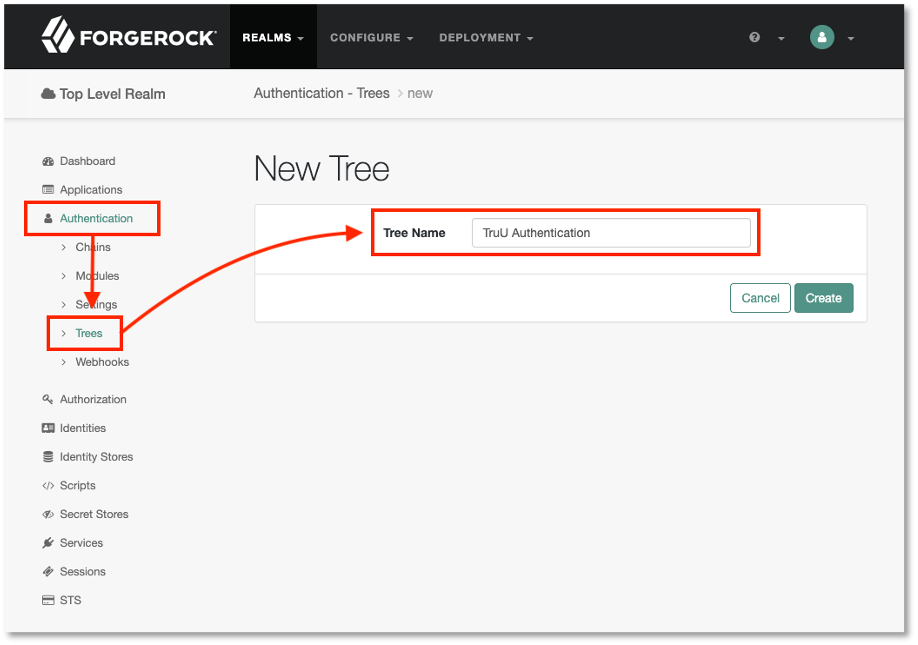Open Authorization section
The image size is (918, 645).
93,399
